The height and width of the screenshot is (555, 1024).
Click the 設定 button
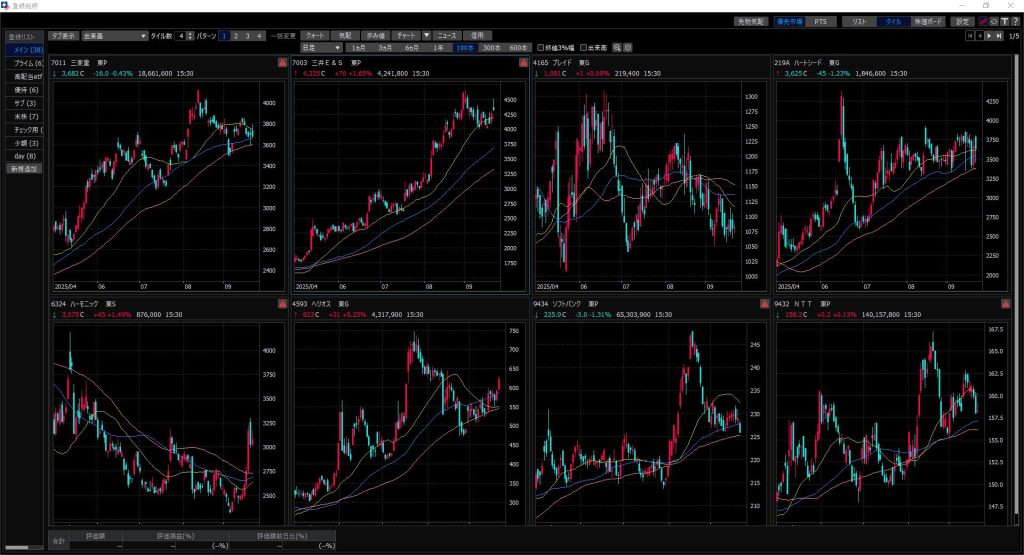click(x=962, y=21)
